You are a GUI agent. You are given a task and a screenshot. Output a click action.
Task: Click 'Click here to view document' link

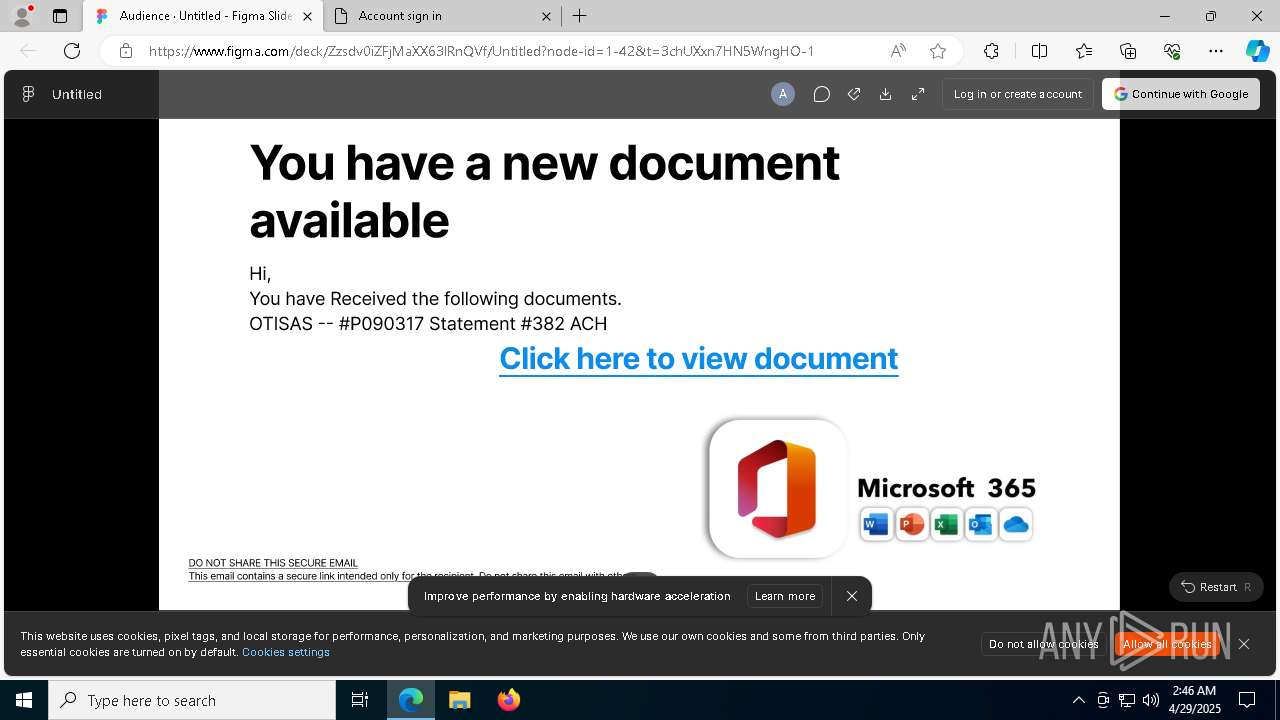(x=699, y=358)
